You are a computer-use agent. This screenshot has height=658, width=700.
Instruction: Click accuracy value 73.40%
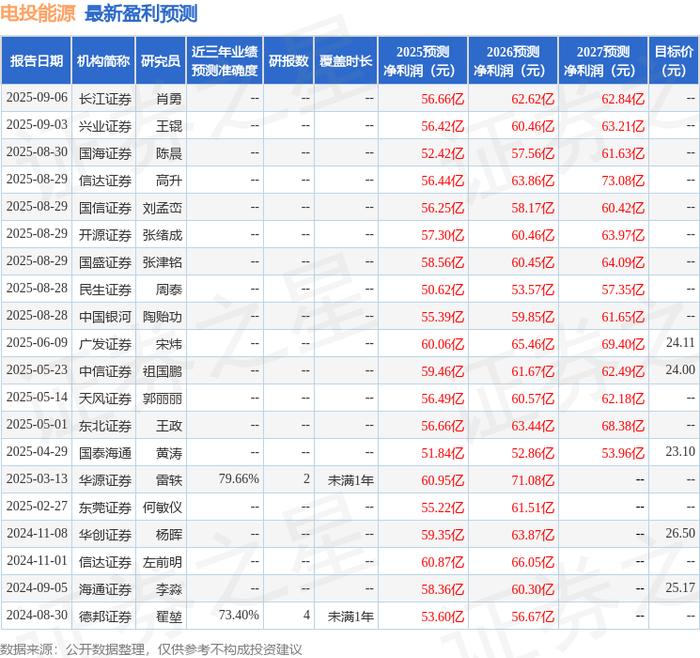(x=239, y=615)
